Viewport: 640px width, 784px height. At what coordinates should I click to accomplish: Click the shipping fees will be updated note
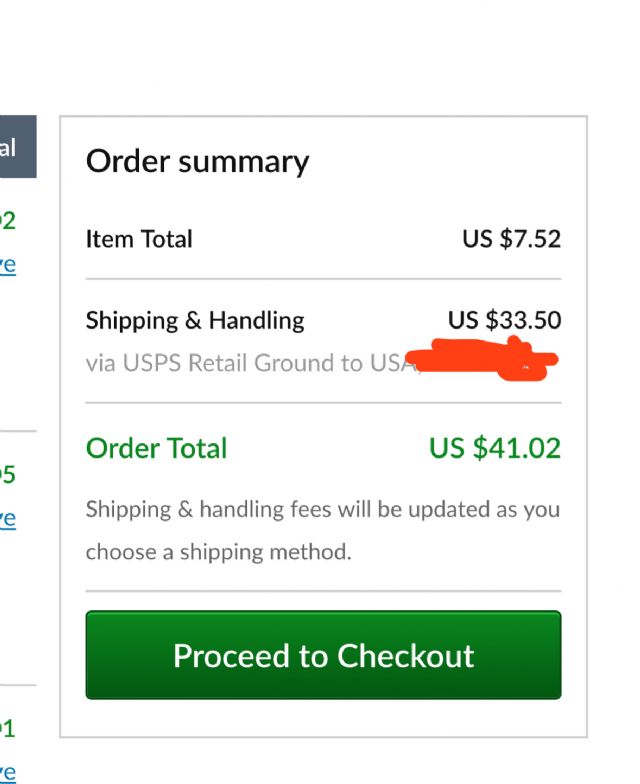tap(322, 509)
